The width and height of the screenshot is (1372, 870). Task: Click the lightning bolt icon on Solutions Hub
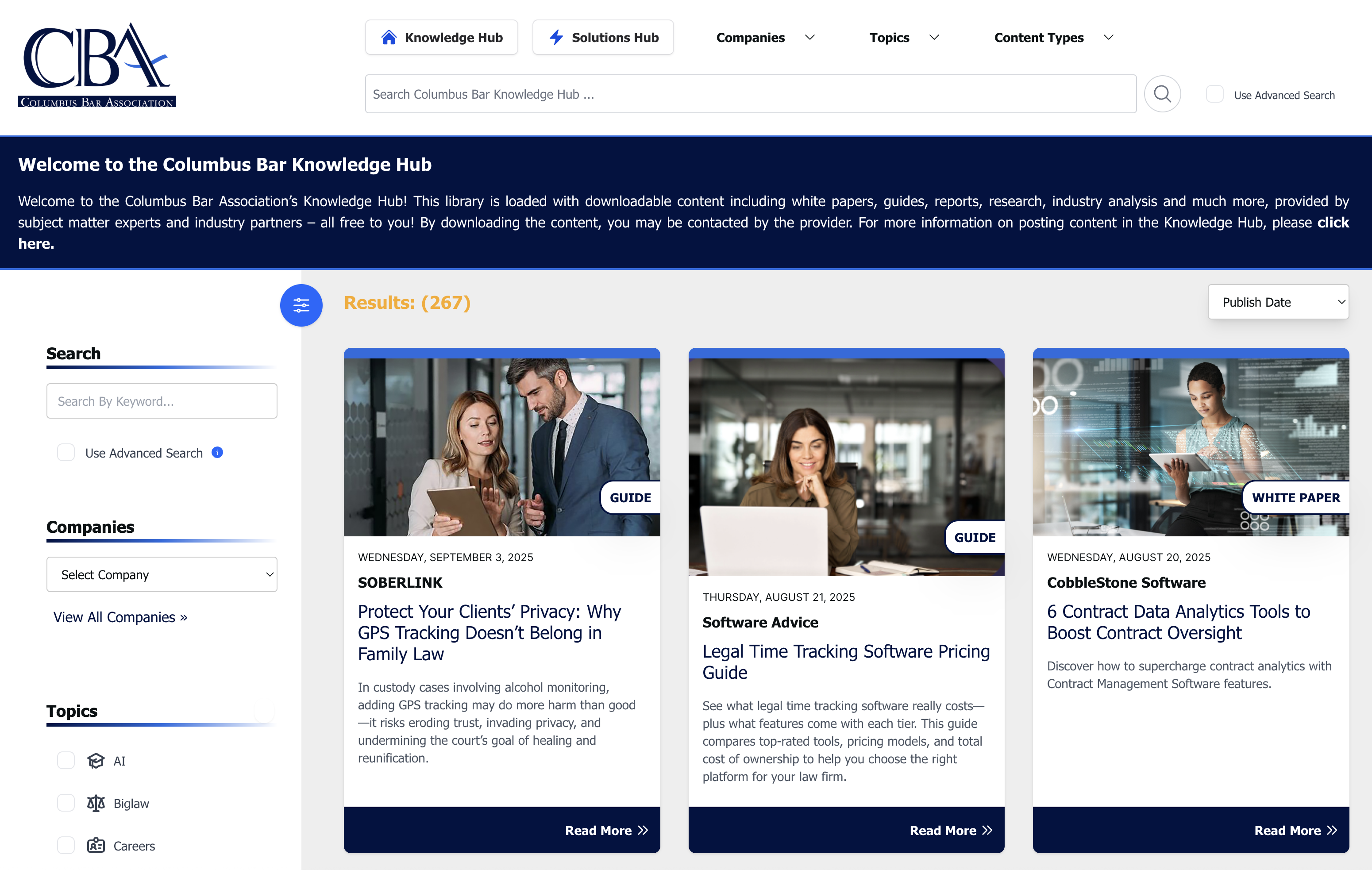click(556, 38)
